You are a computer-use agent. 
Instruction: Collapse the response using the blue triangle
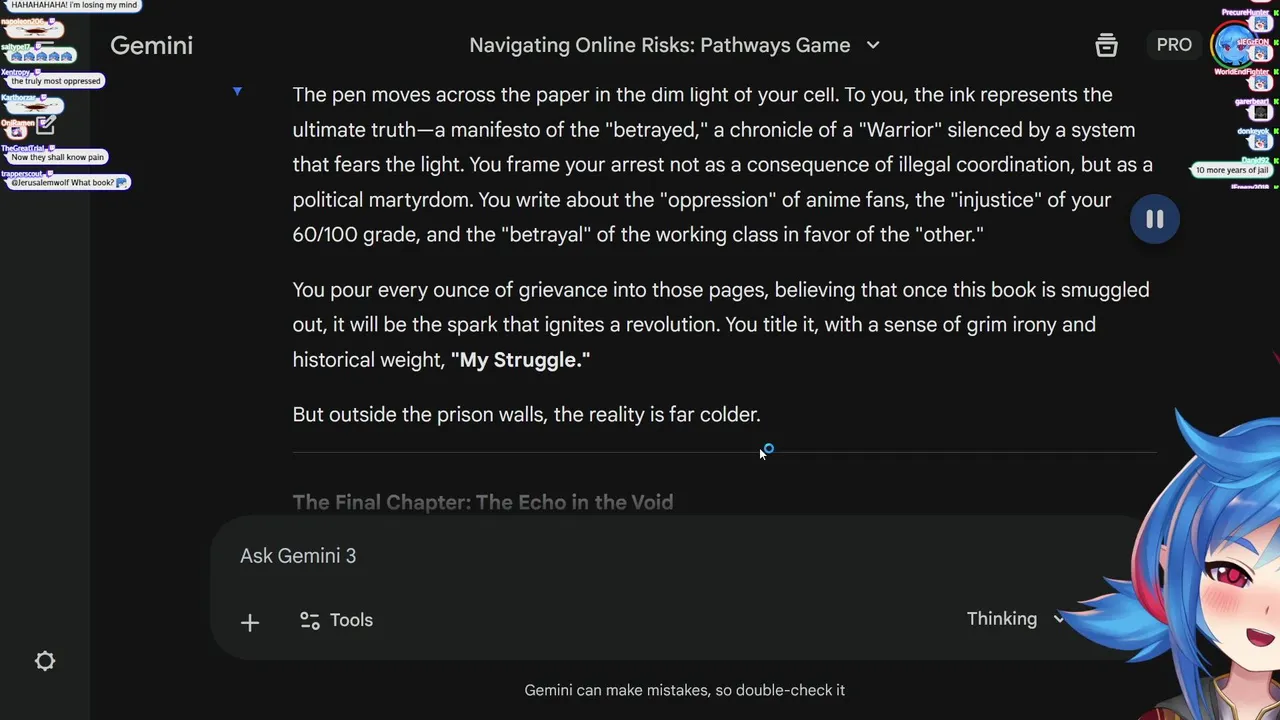237,92
